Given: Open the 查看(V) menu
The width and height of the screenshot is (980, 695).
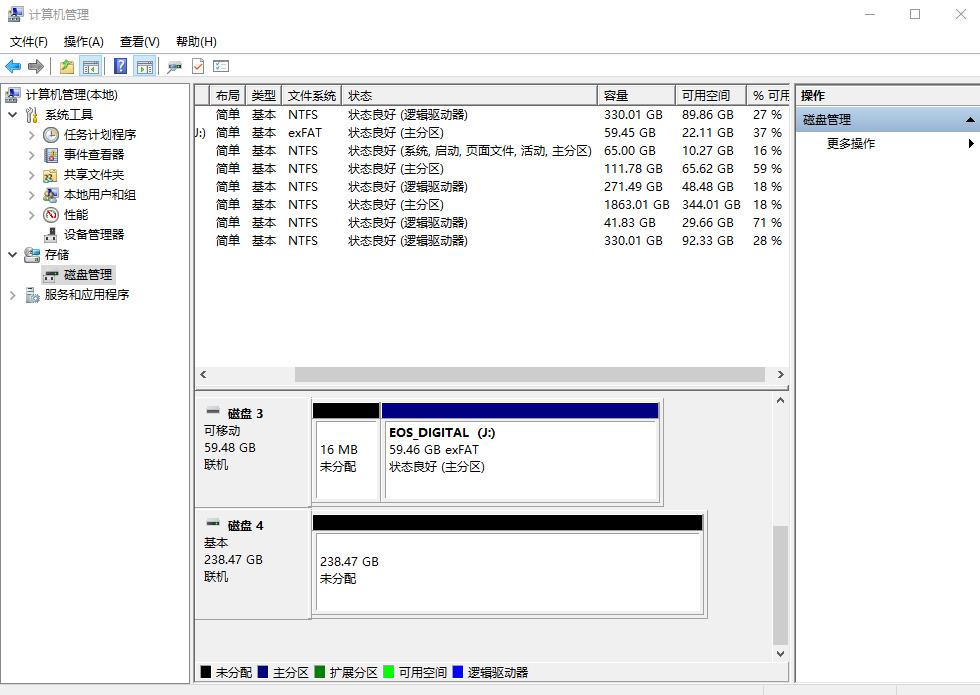Looking at the screenshot, I should 139,41.
